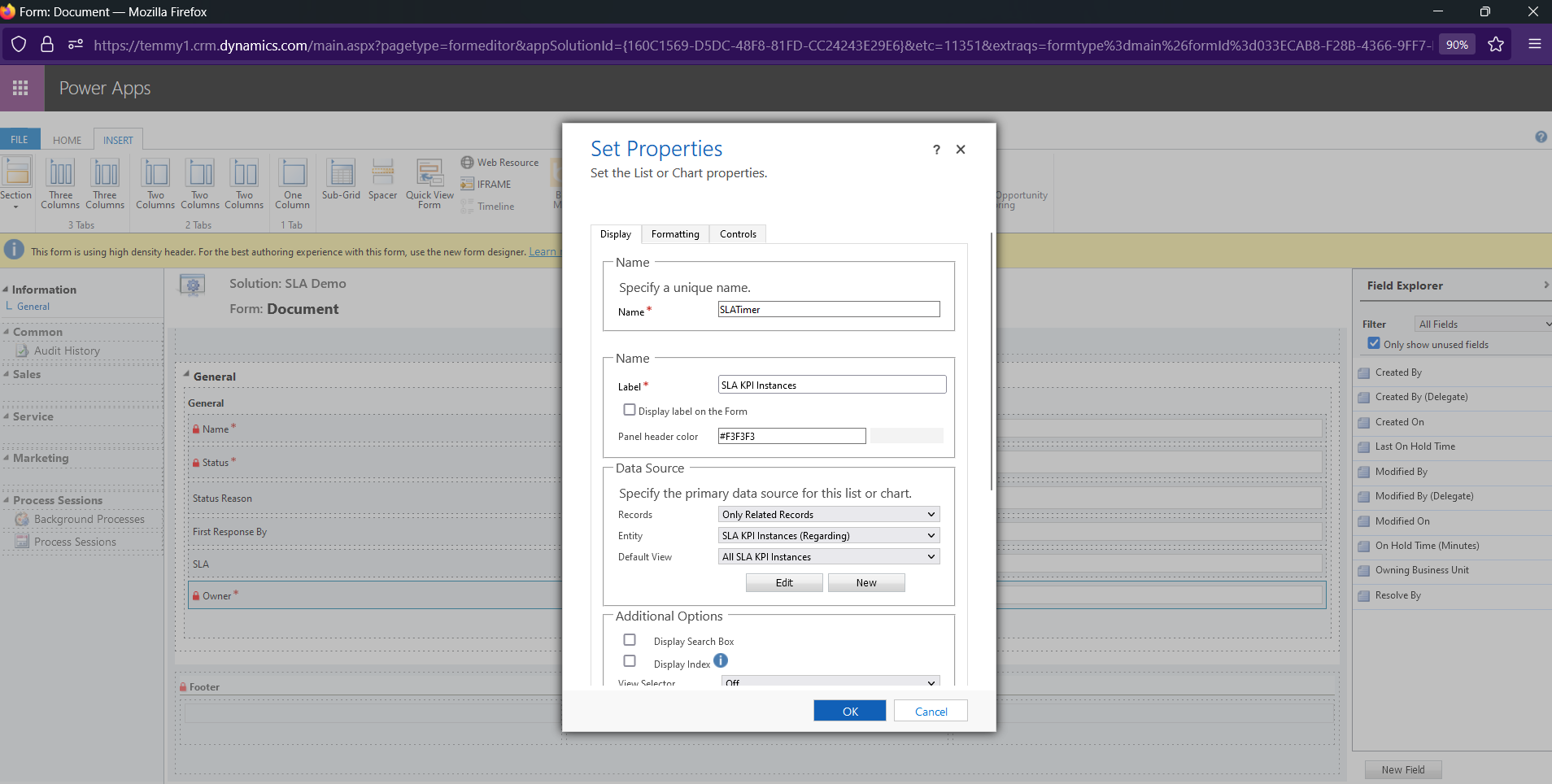Screen dimensions: 1552x784
Task: Bookmark this page with the star icon
Action: (x=1495, y=44)
